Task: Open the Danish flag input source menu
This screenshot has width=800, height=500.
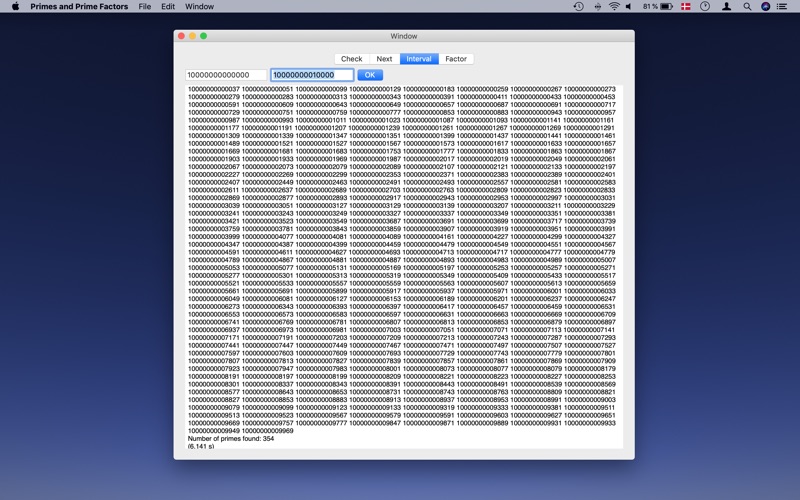Action: coord(686,7)
